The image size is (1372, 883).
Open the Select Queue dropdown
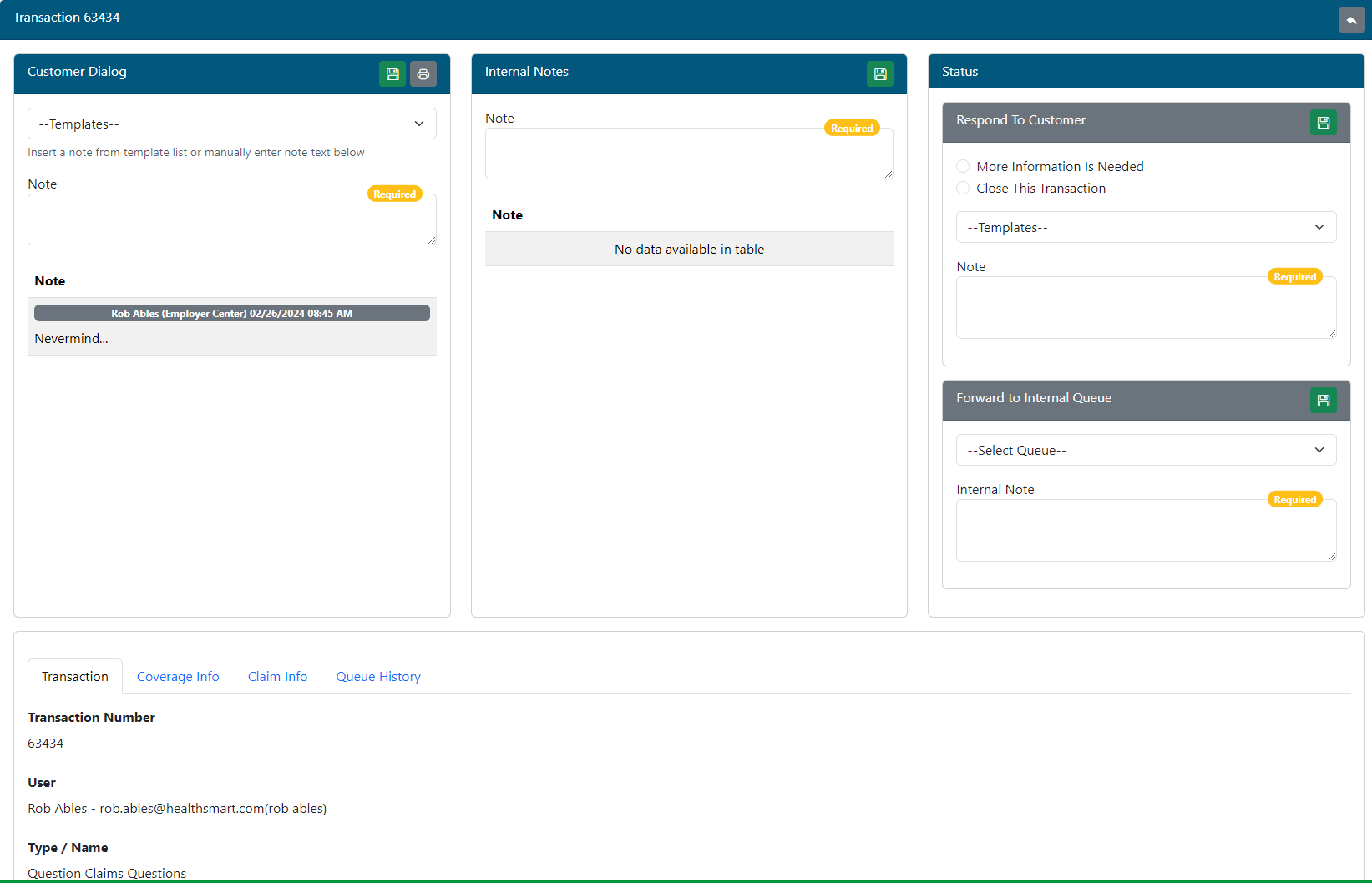pos(1145,450)
